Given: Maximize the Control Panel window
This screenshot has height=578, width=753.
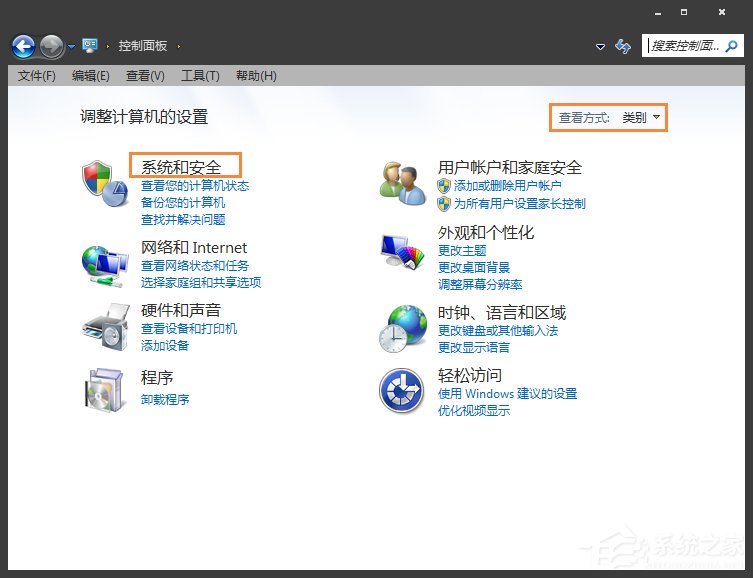Looking at the screenshot, I should pos(684,12).
